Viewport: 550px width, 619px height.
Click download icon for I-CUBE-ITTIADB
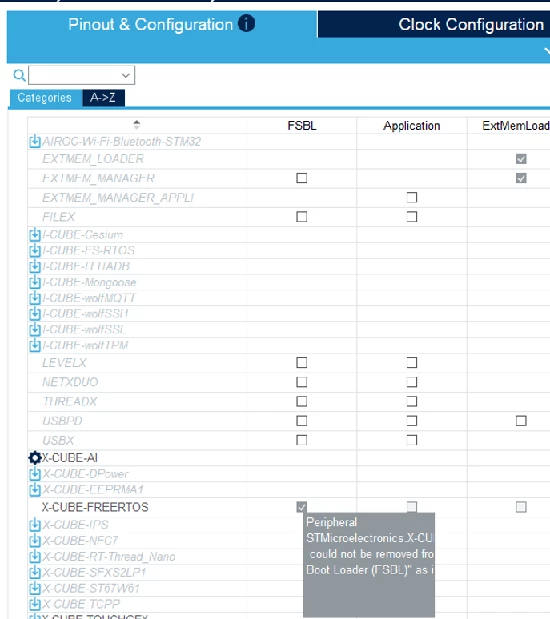[35, 266]
